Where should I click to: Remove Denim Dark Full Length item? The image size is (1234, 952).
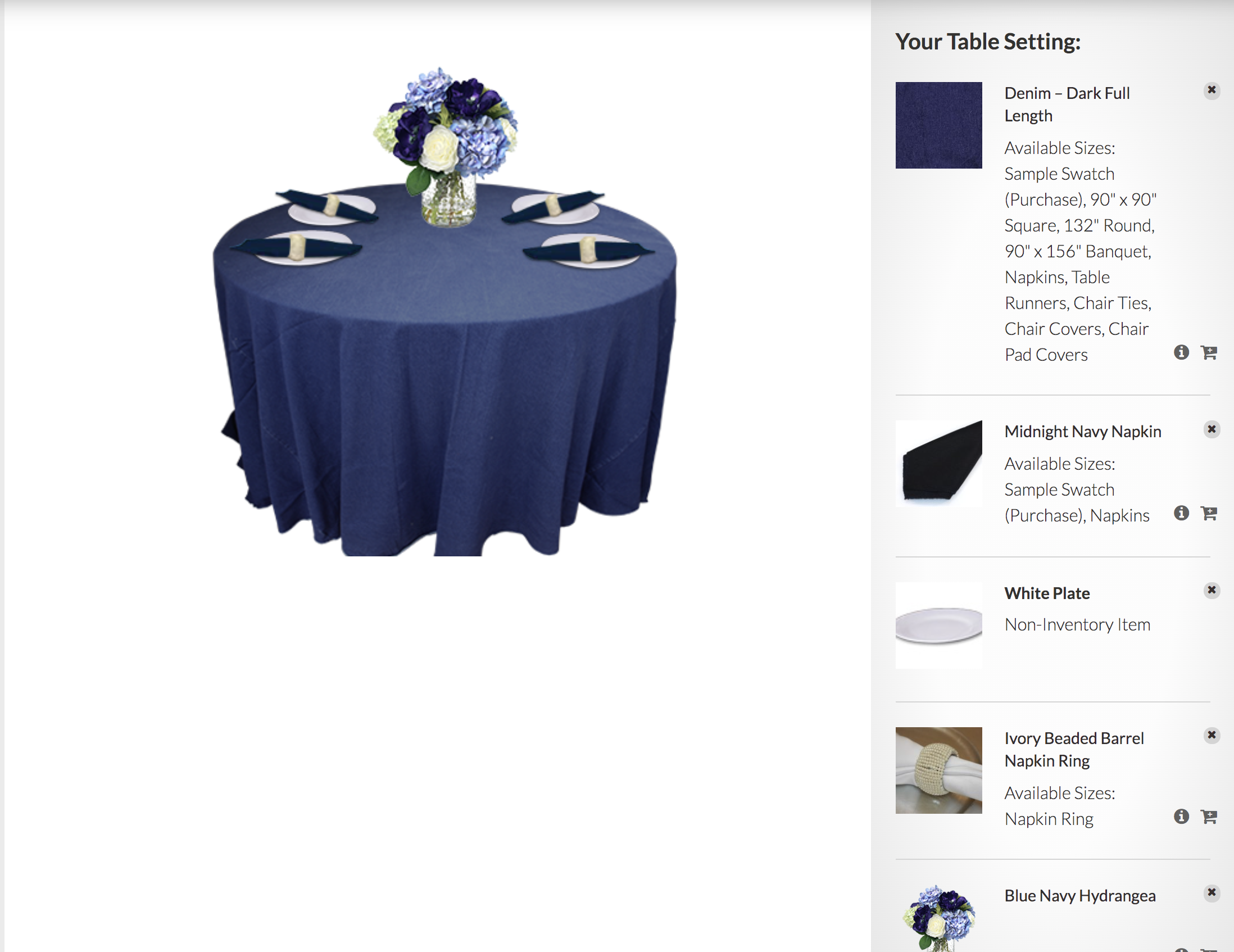pos(1212,90)
